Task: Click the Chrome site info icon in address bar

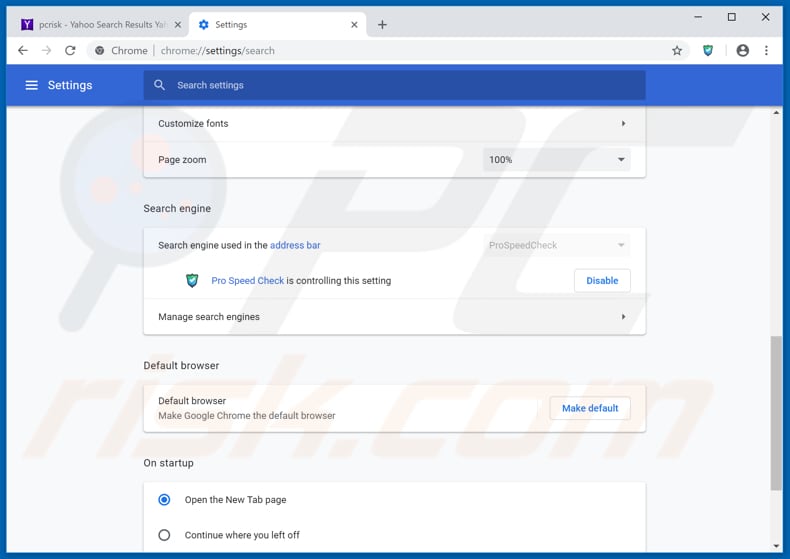Action: (x=100, y=50)
